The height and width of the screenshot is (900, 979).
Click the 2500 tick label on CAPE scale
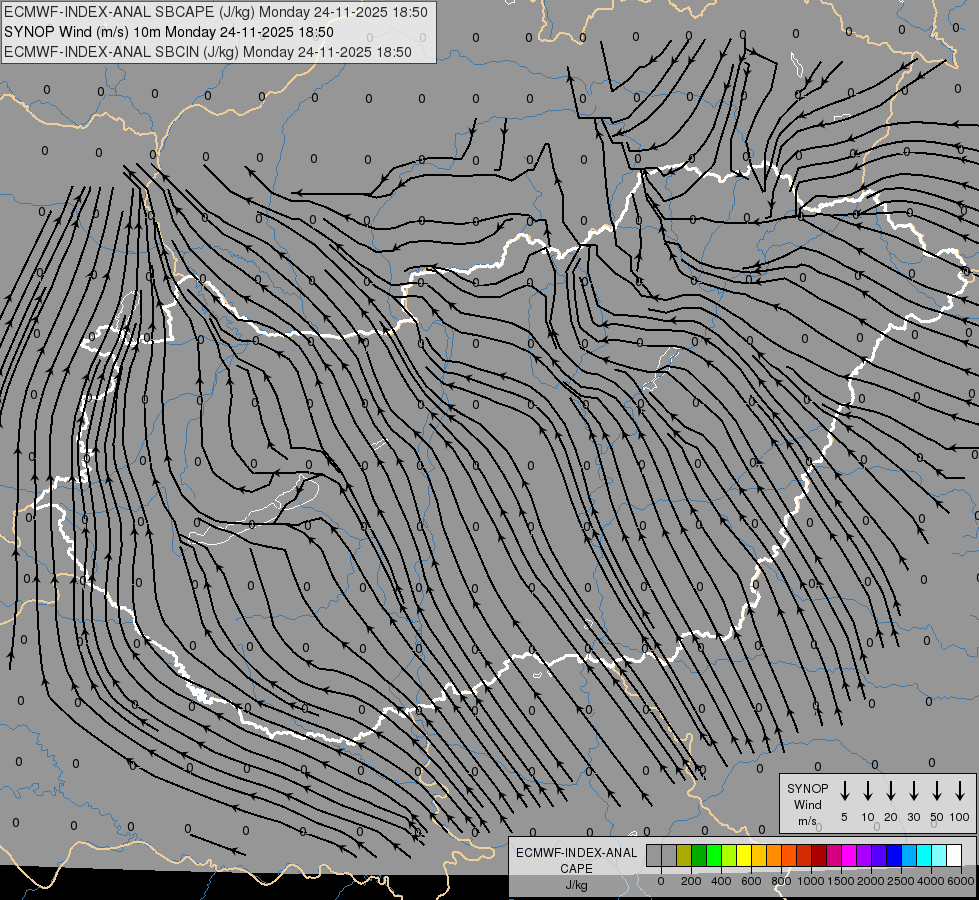pos(901,881)
